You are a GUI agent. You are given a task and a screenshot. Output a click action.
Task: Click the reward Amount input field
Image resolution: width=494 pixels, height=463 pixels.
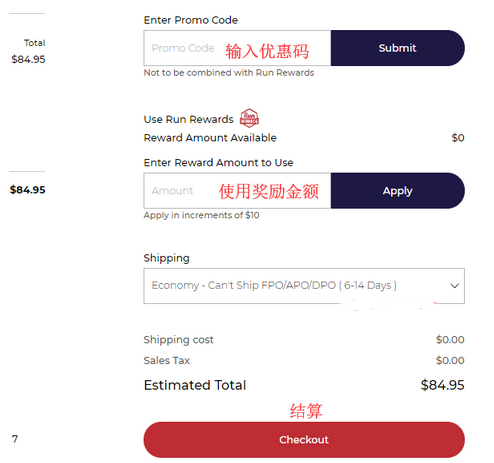(x=237, y=191)
